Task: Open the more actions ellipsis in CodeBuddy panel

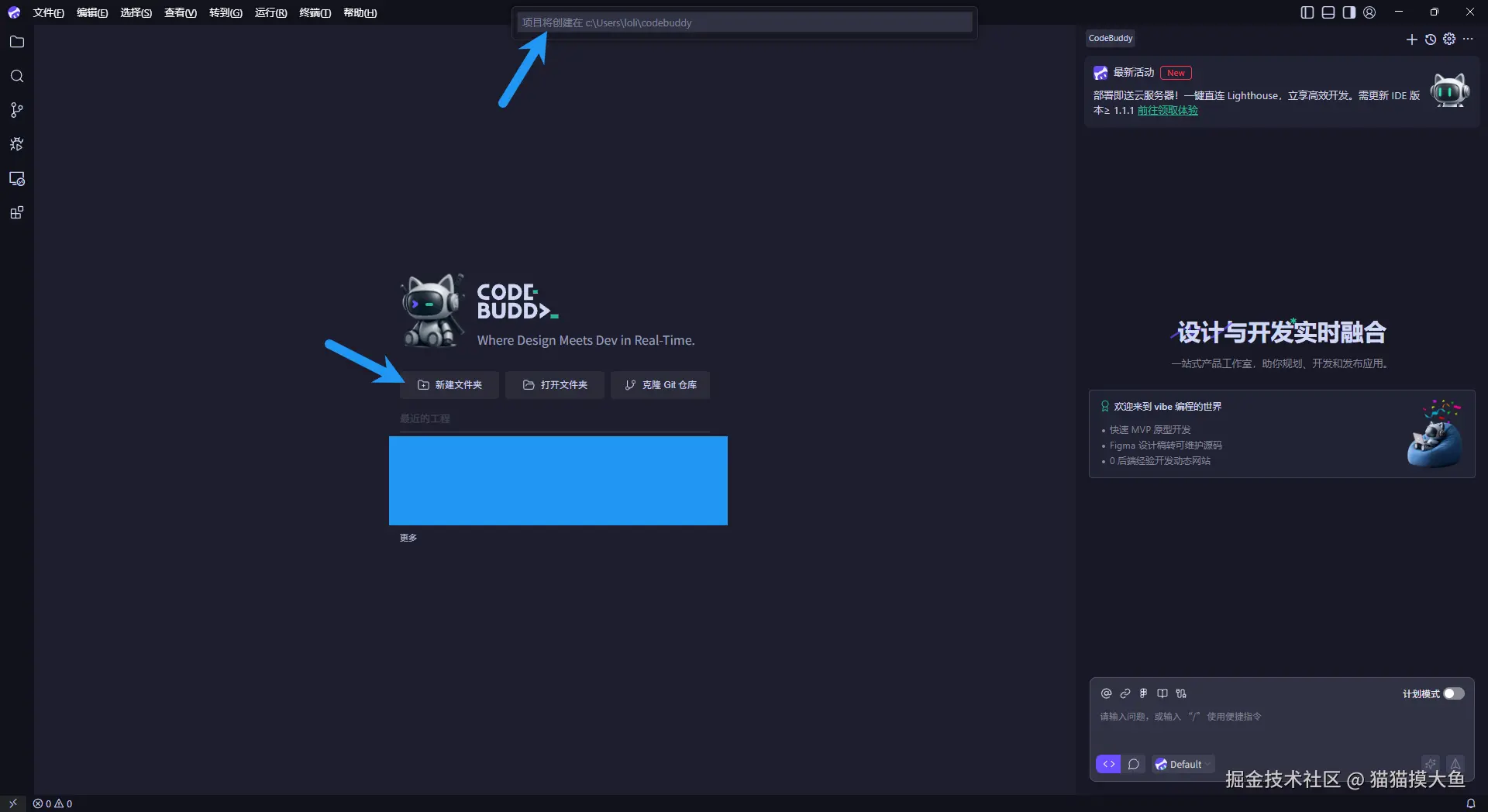Action: pos(1468,39)
